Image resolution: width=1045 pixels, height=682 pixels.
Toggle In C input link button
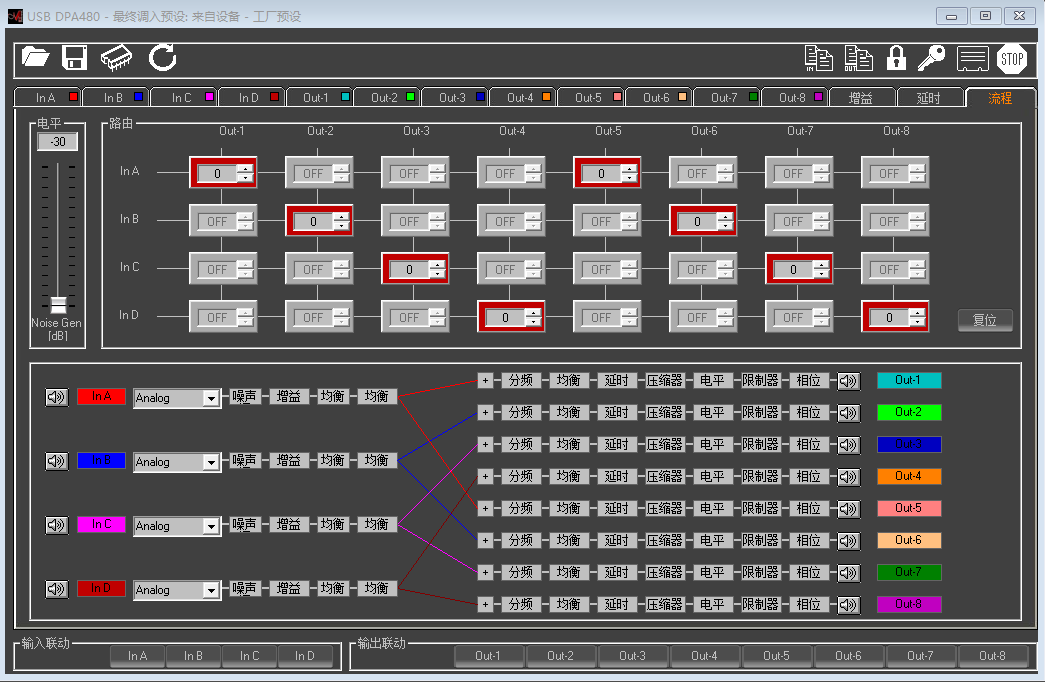point(249,656)
